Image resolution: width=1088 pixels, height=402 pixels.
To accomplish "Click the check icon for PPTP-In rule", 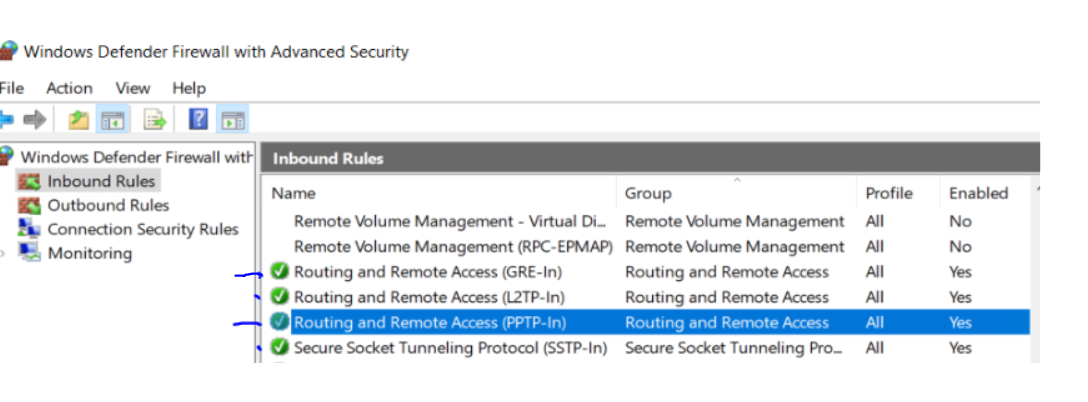I will pyautogui.click(x=280, y=321).
